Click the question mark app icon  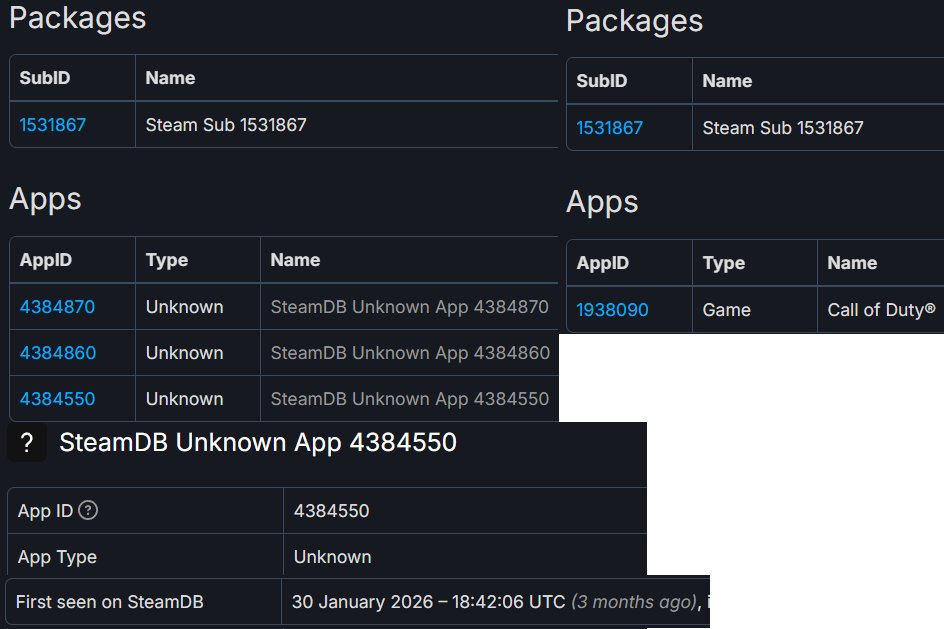pos(26,442)
